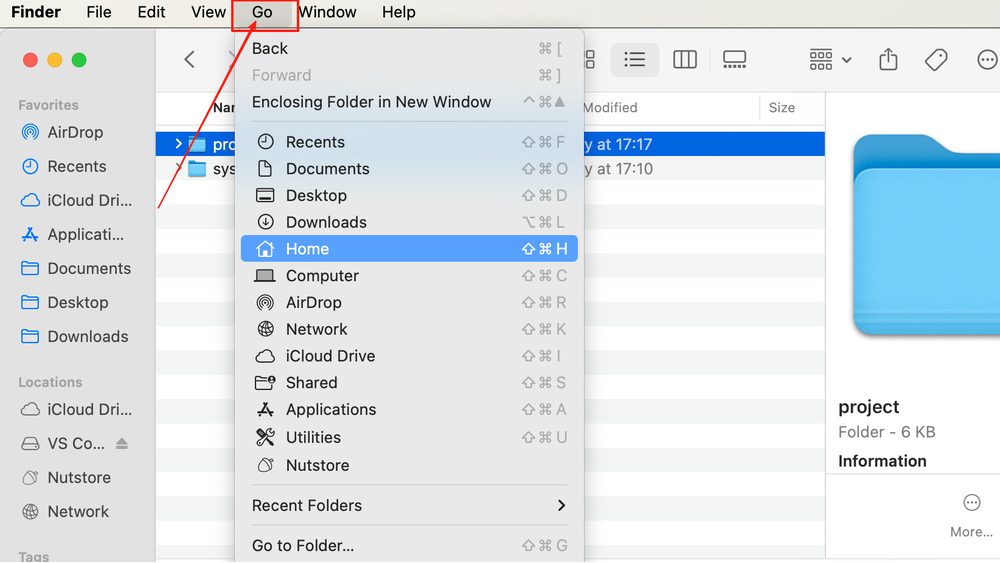Screen dimensions: 1000x563
Task: Click More button in preview pane
Action: [971, 513]
